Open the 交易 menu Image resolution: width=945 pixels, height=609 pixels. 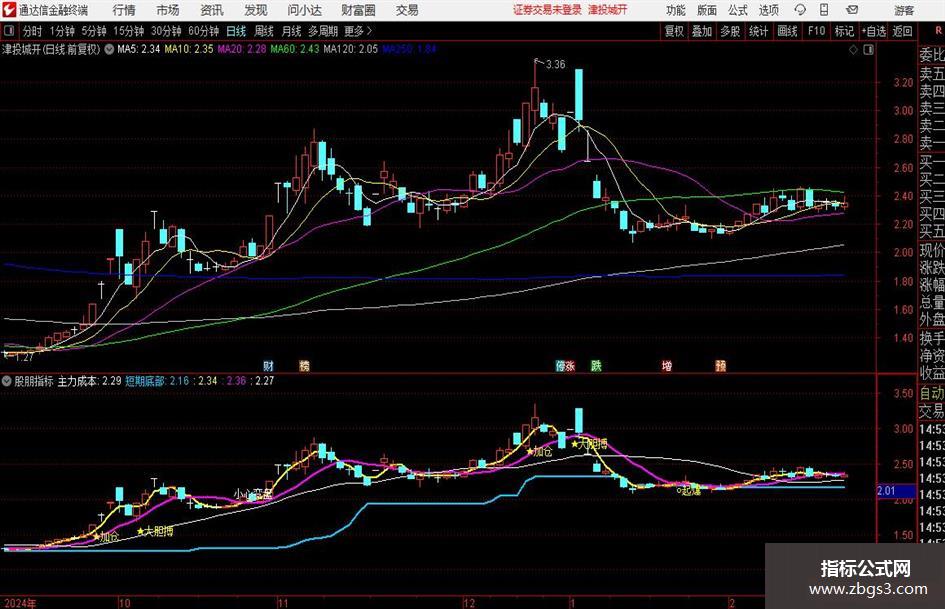[x=407, y=10]
